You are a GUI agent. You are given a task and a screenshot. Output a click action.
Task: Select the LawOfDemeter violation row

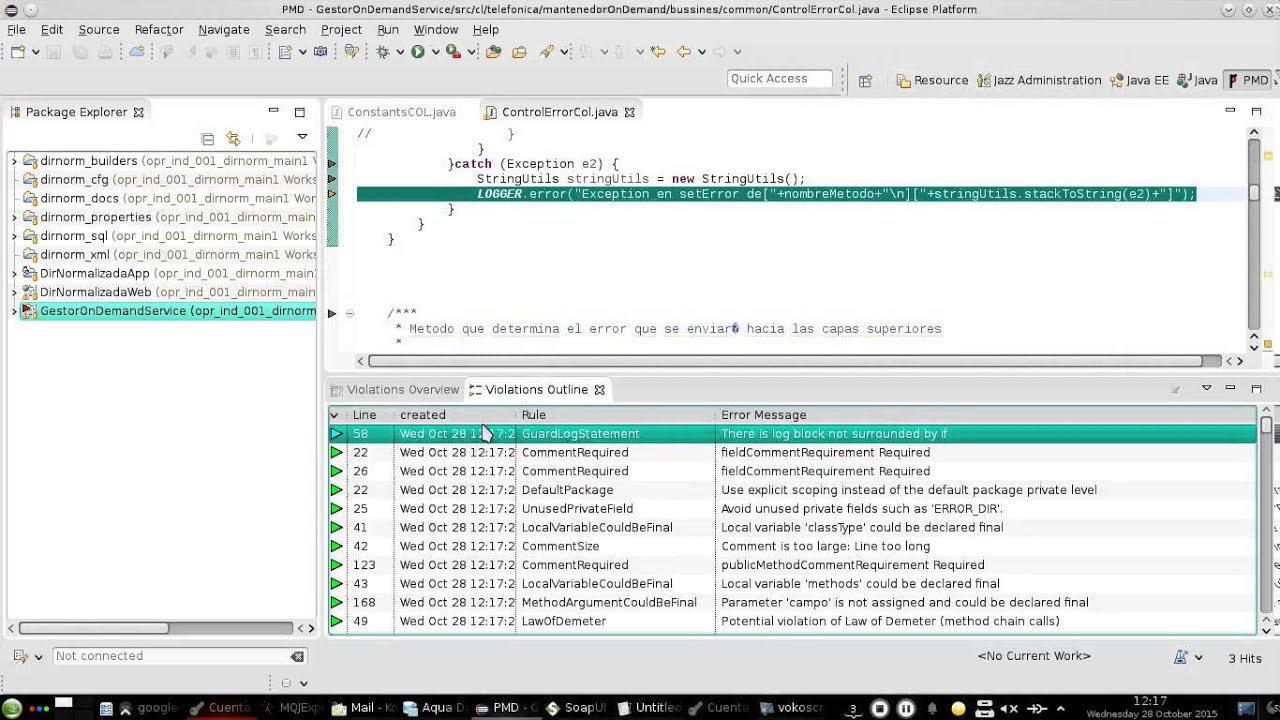pyautogui.click(x=793, y=621)
